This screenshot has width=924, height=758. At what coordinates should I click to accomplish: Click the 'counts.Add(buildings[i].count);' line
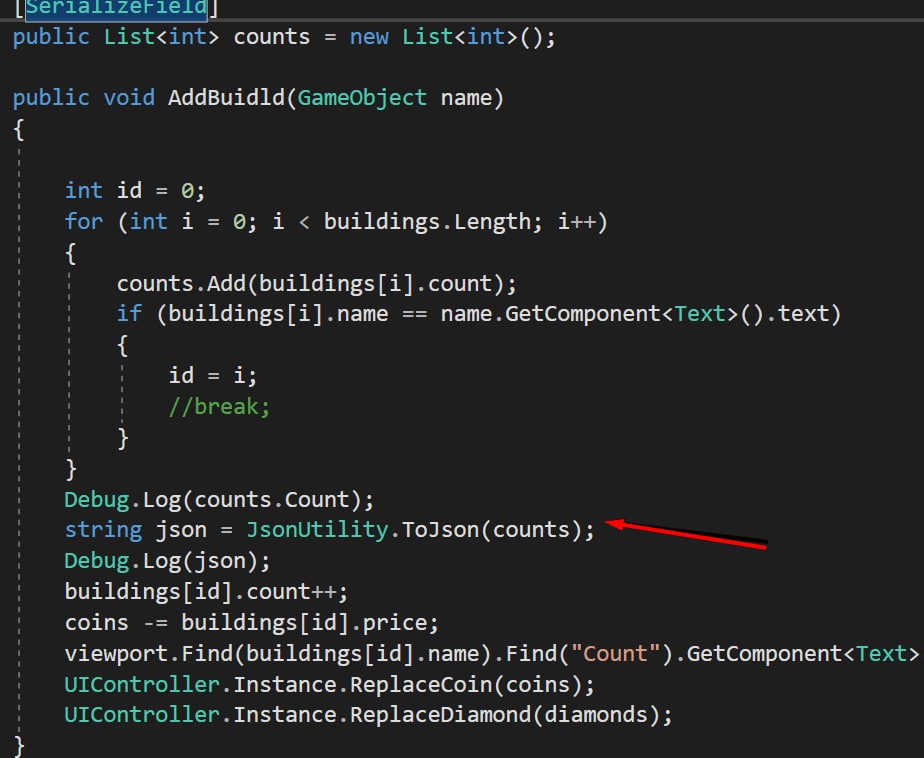(316, 284)
